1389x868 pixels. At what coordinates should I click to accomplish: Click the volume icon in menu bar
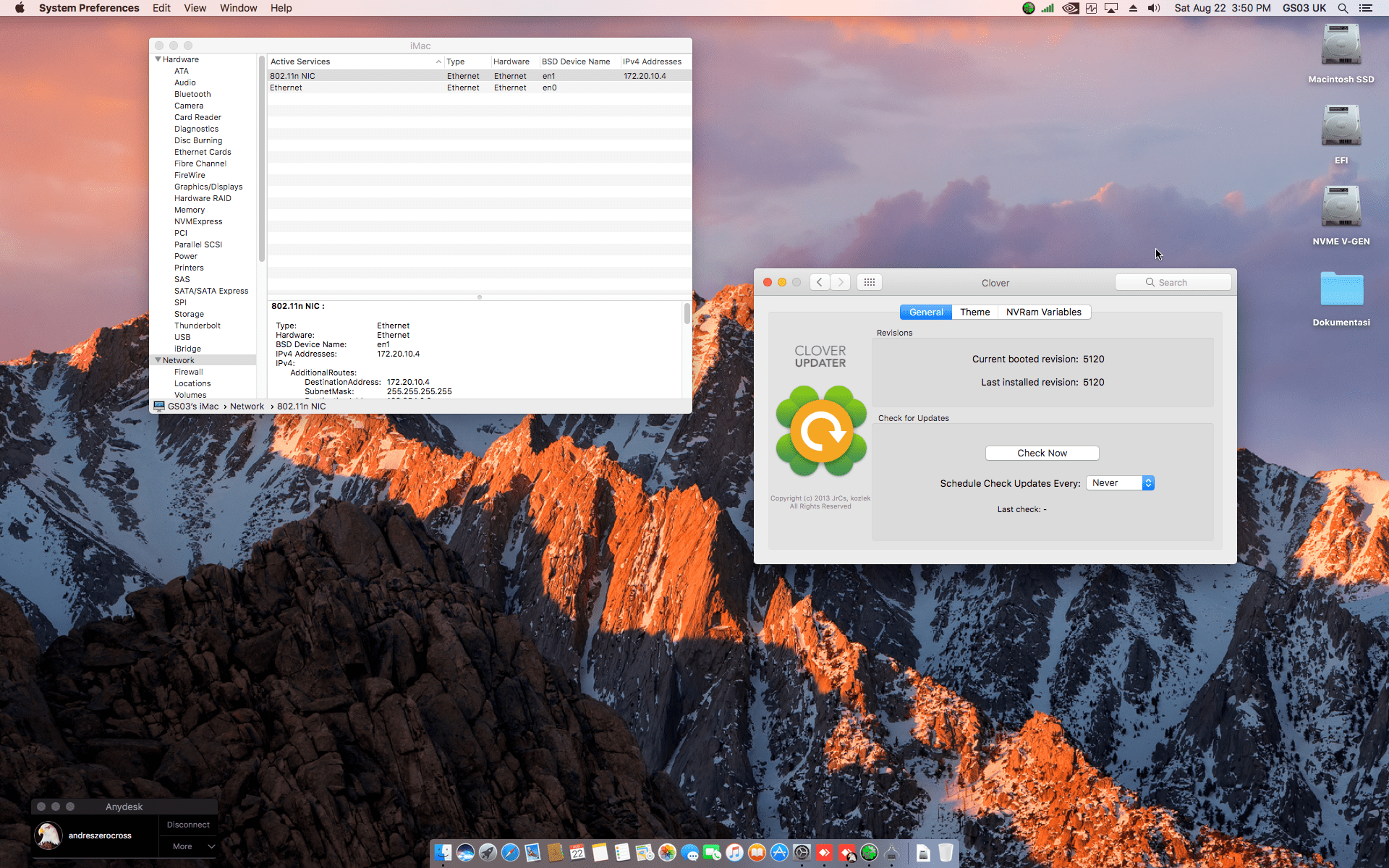(1153, 8)
